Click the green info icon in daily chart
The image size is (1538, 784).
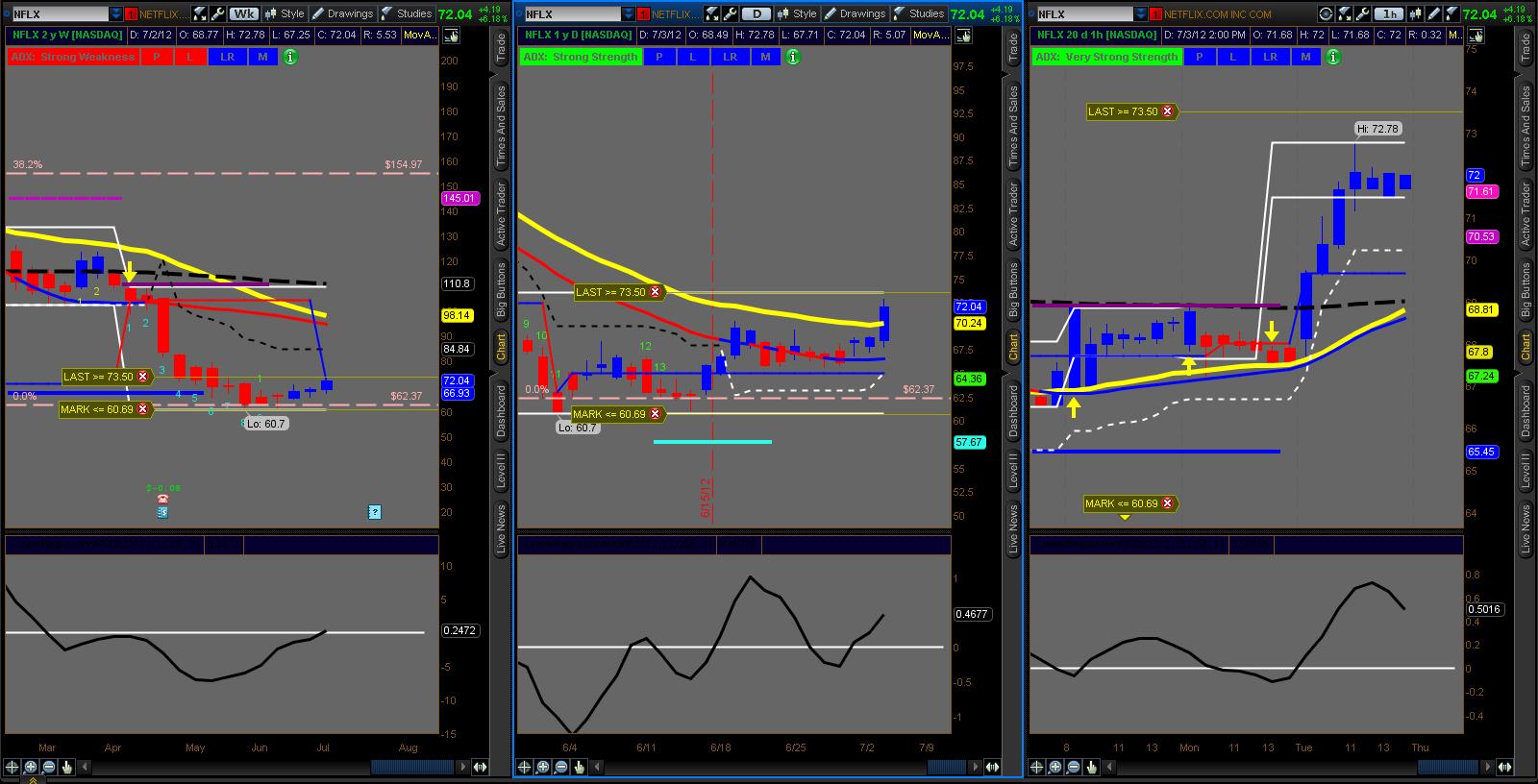[792, 57]
